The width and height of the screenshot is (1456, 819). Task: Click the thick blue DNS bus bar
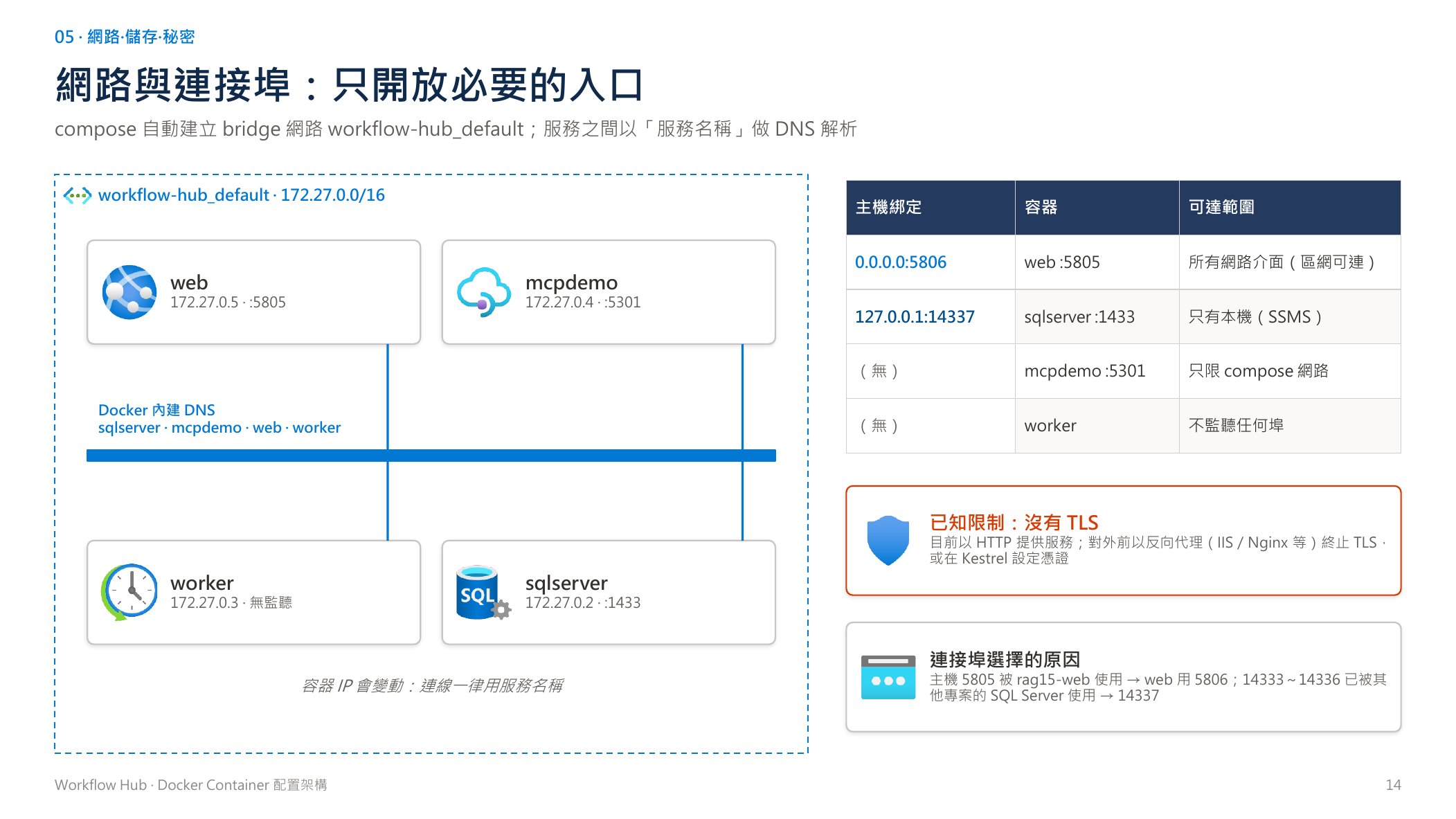tap(431, 456)
